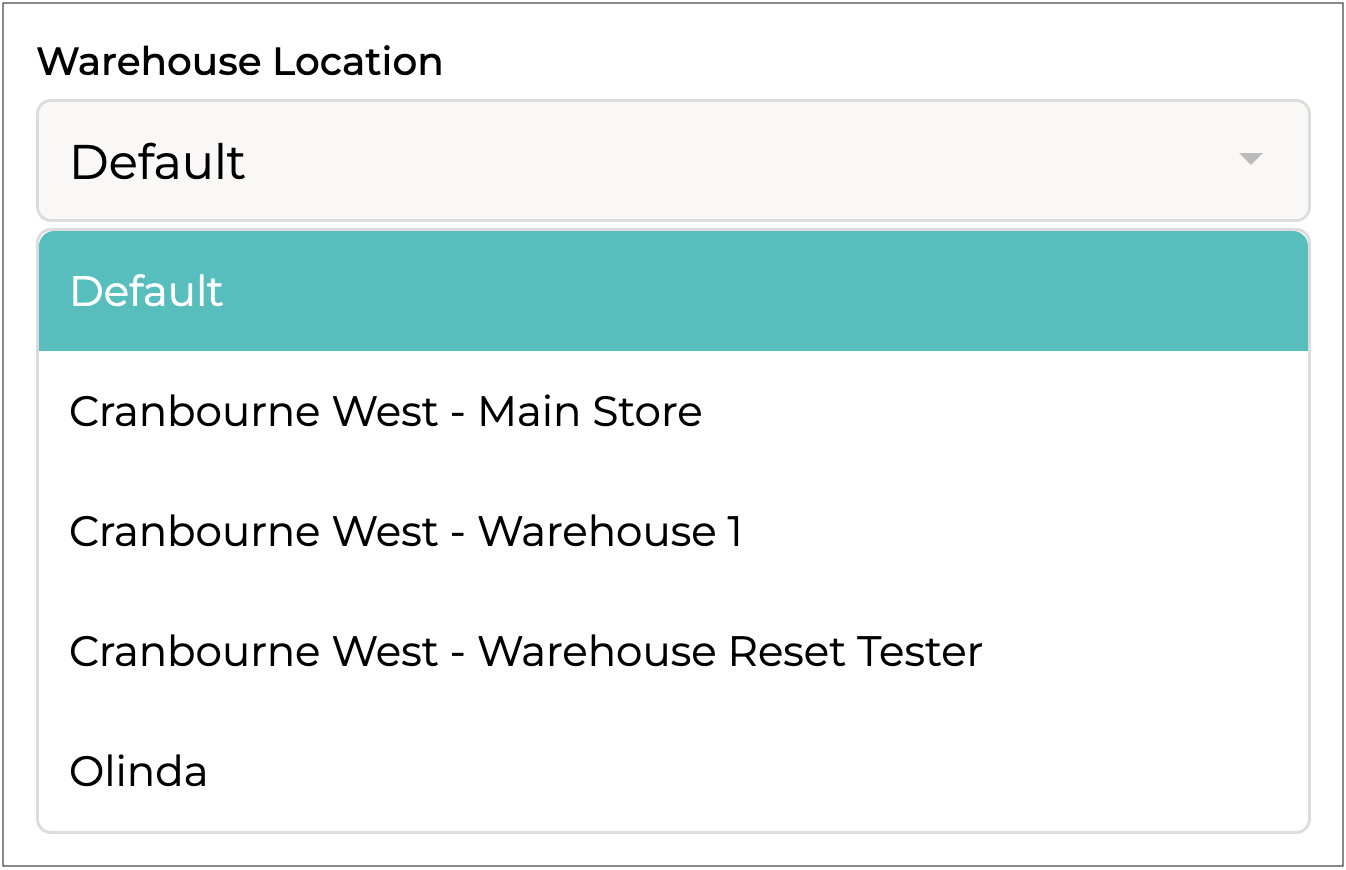The width and height of the screenshot is (1346, 870).
Task: Click the last option in the list, Olinda
Action: [x=139, y=772]
